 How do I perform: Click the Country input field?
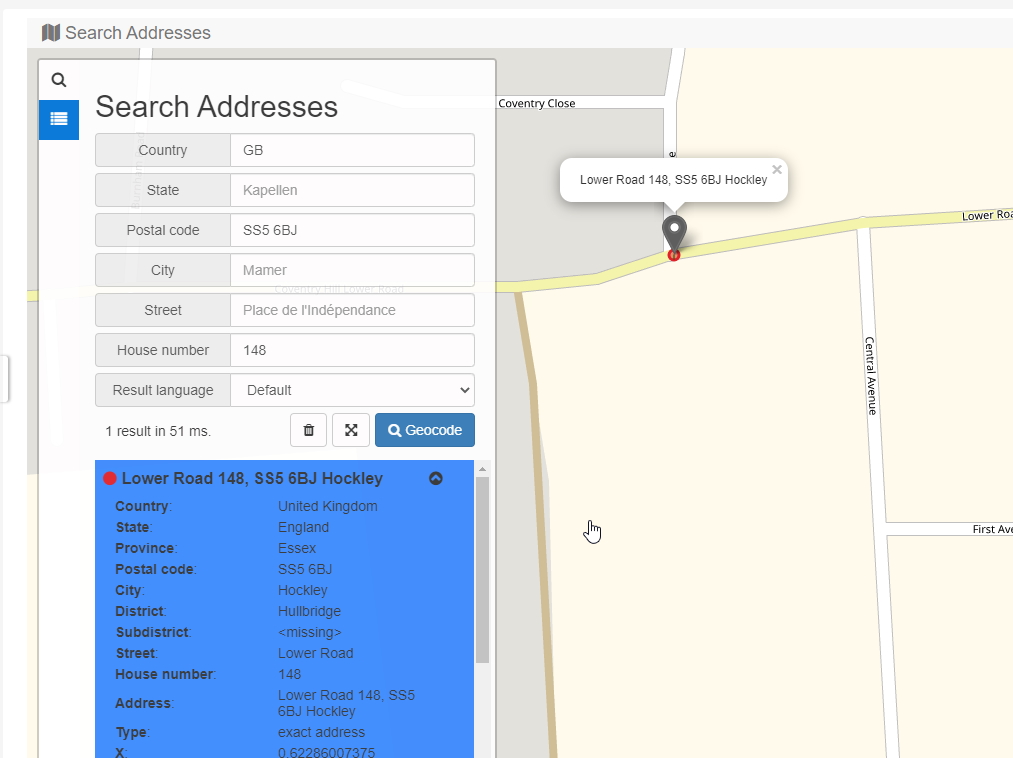point(352,150)
